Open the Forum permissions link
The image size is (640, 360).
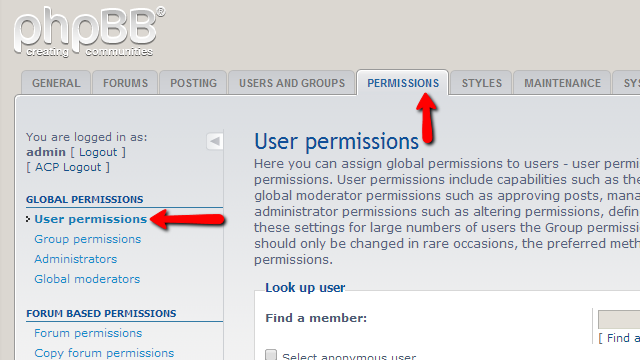[88, 333]
